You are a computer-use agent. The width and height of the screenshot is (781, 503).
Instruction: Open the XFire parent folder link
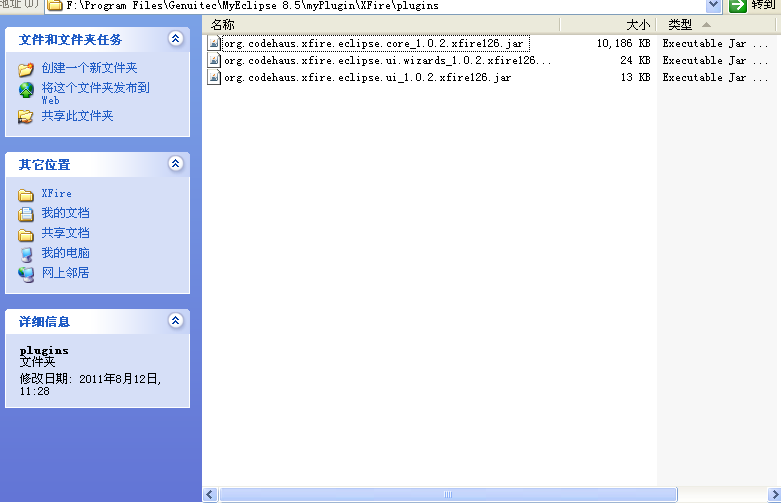click(56, 193)
